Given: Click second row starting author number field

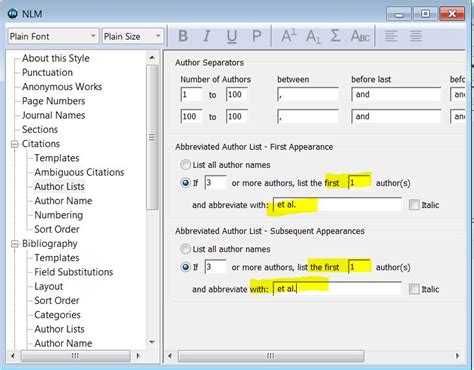Looking at the screenshot, I should (191, 117).
